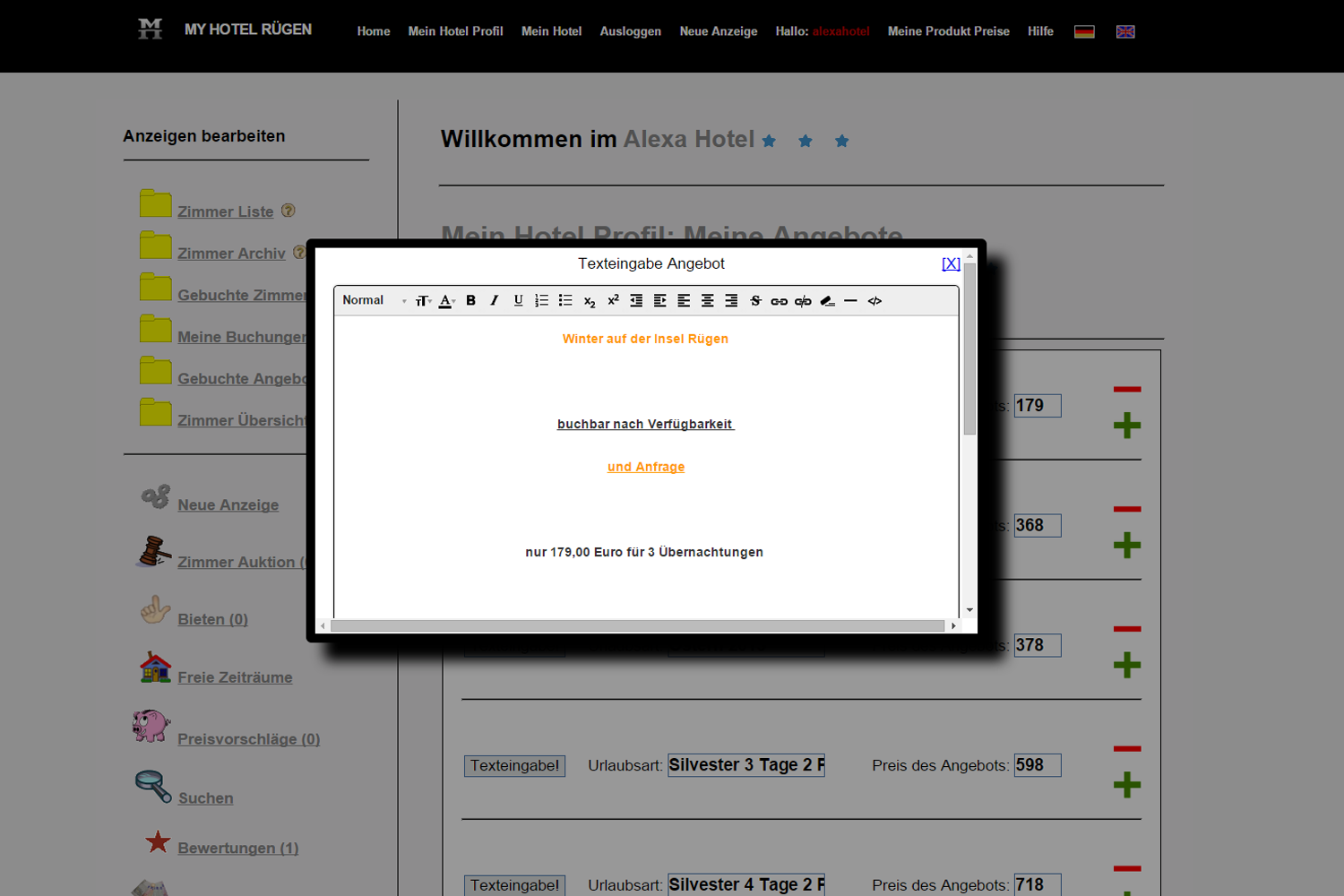Toggle underline formatting

coord(518,301)
